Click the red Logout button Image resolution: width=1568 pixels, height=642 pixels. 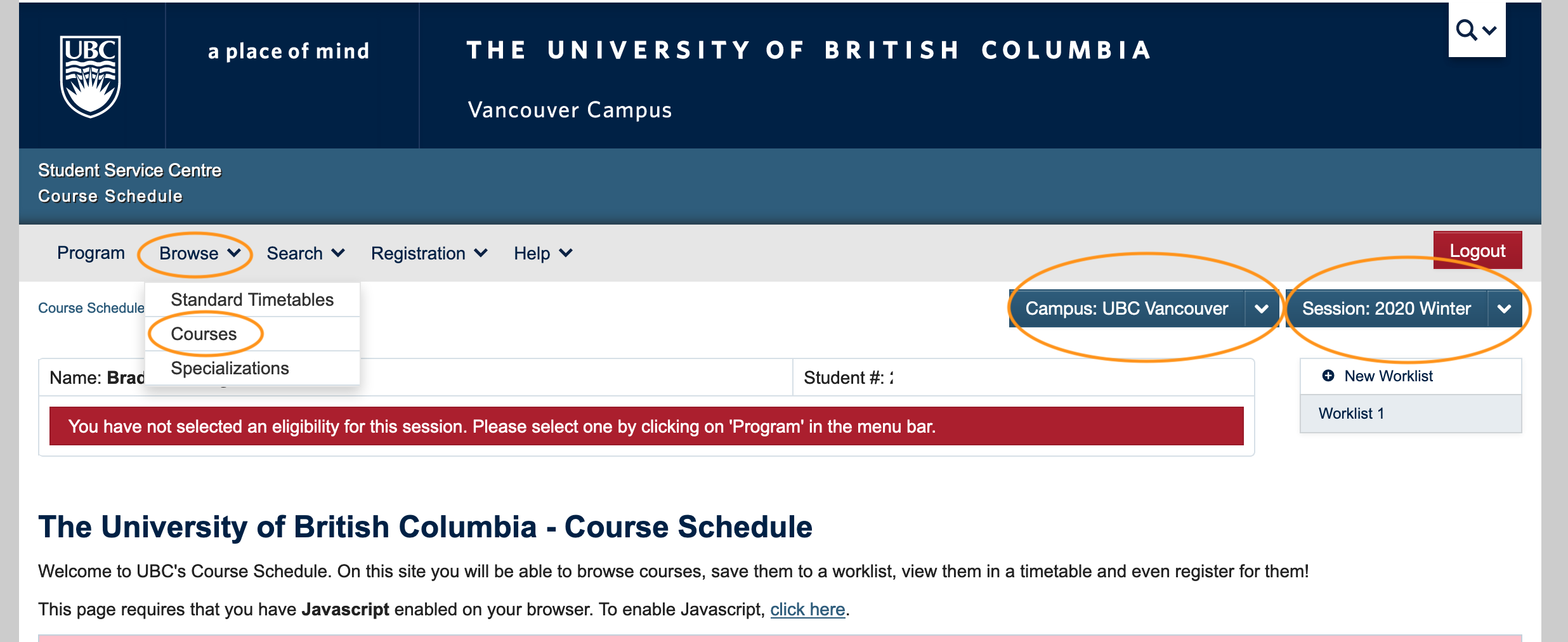pyautogui.click(x=1477, y=251)
